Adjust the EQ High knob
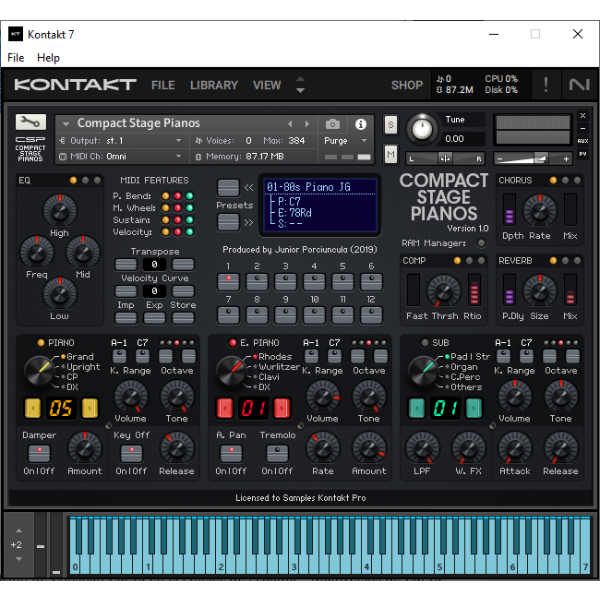Viewport: 600px width, 600px height. [59, 210]
